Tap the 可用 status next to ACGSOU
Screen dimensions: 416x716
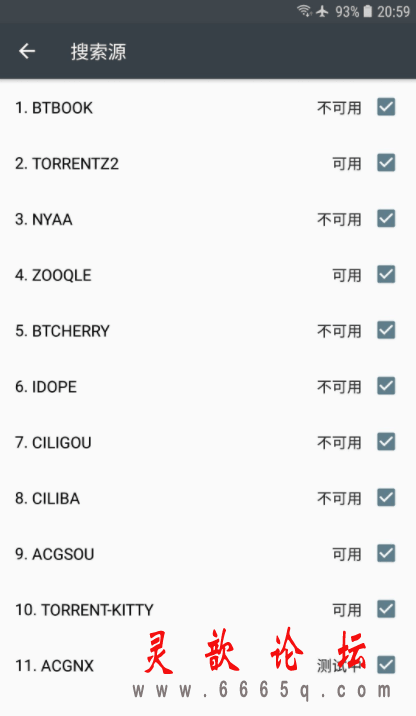tap(347, 554)
